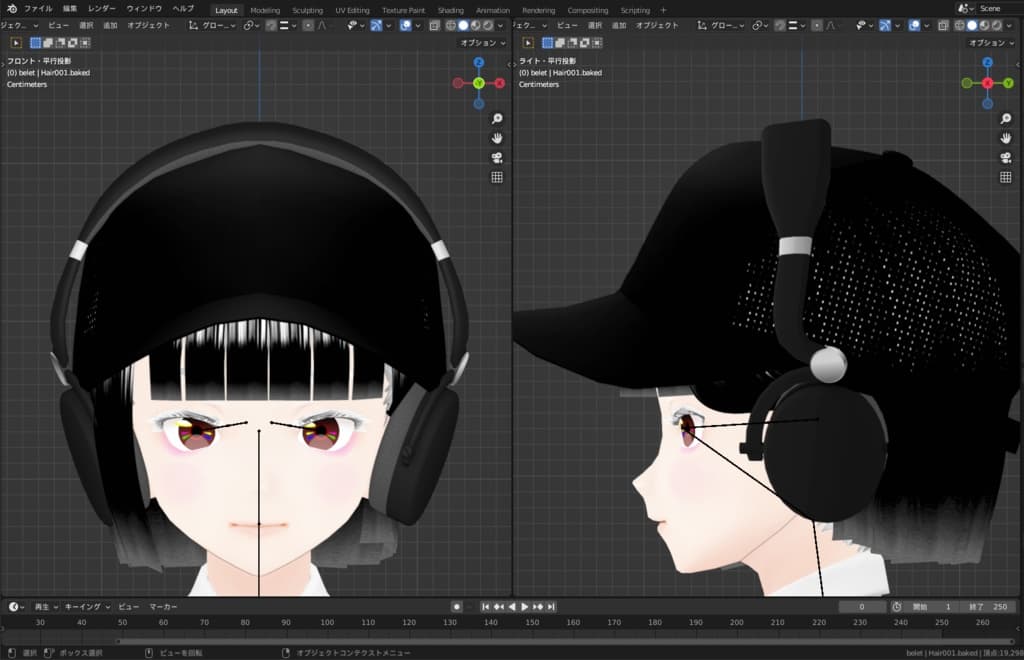Open the レンダー menu
The height and width of the screenshot is (660, 1024).
(102, 8)
